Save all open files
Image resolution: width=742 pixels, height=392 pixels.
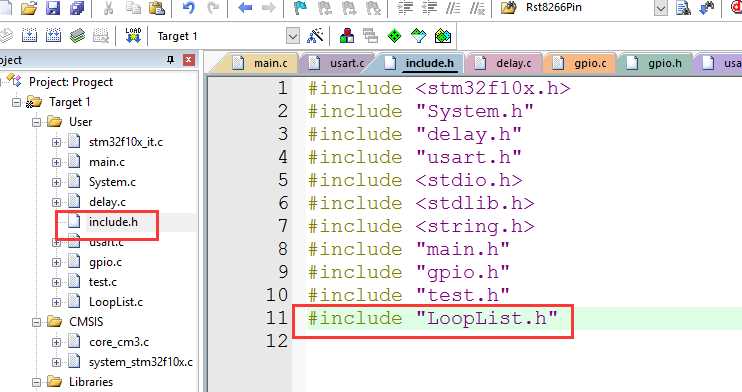coord(76,8)
